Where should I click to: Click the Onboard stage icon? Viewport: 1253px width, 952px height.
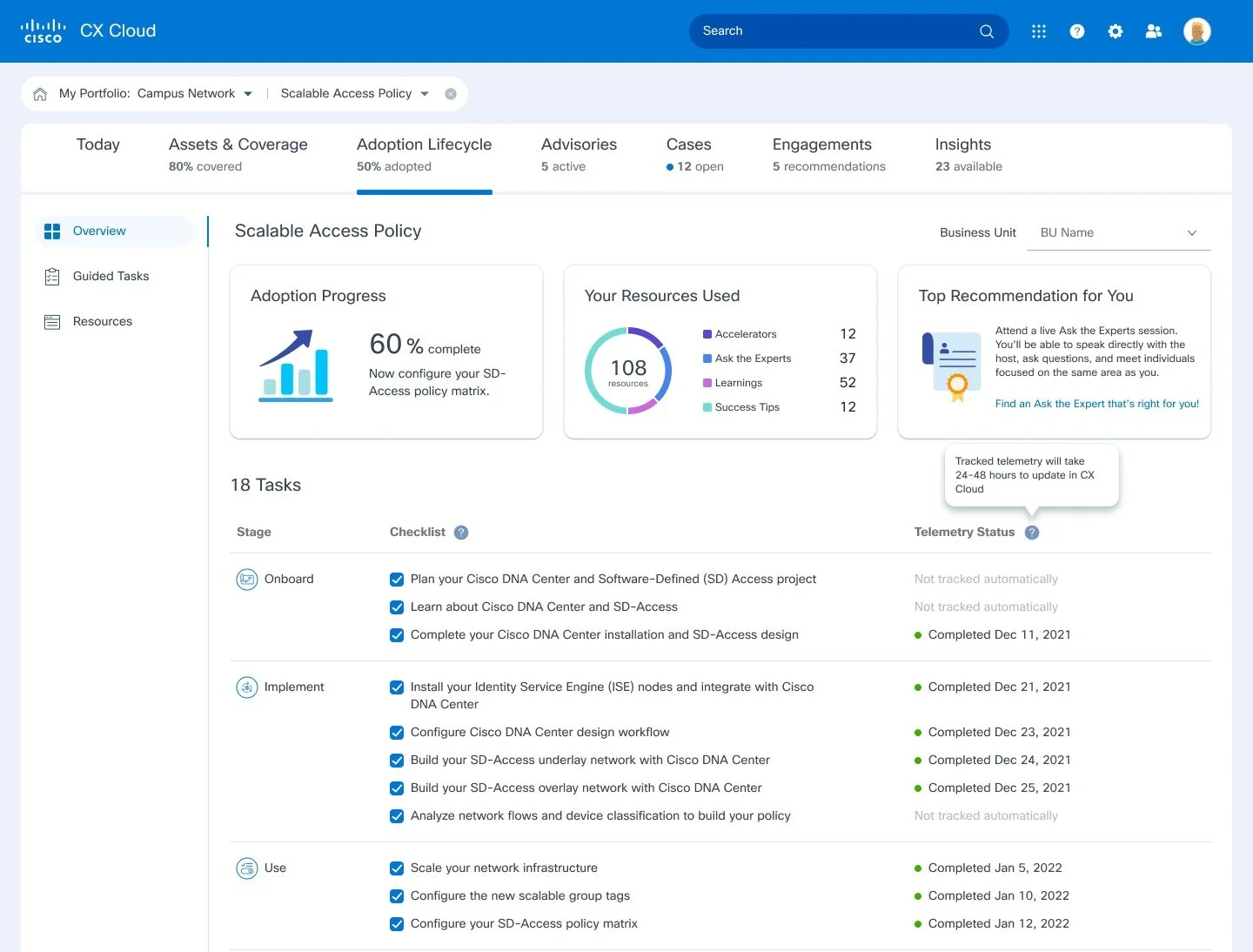coord(247,580)
